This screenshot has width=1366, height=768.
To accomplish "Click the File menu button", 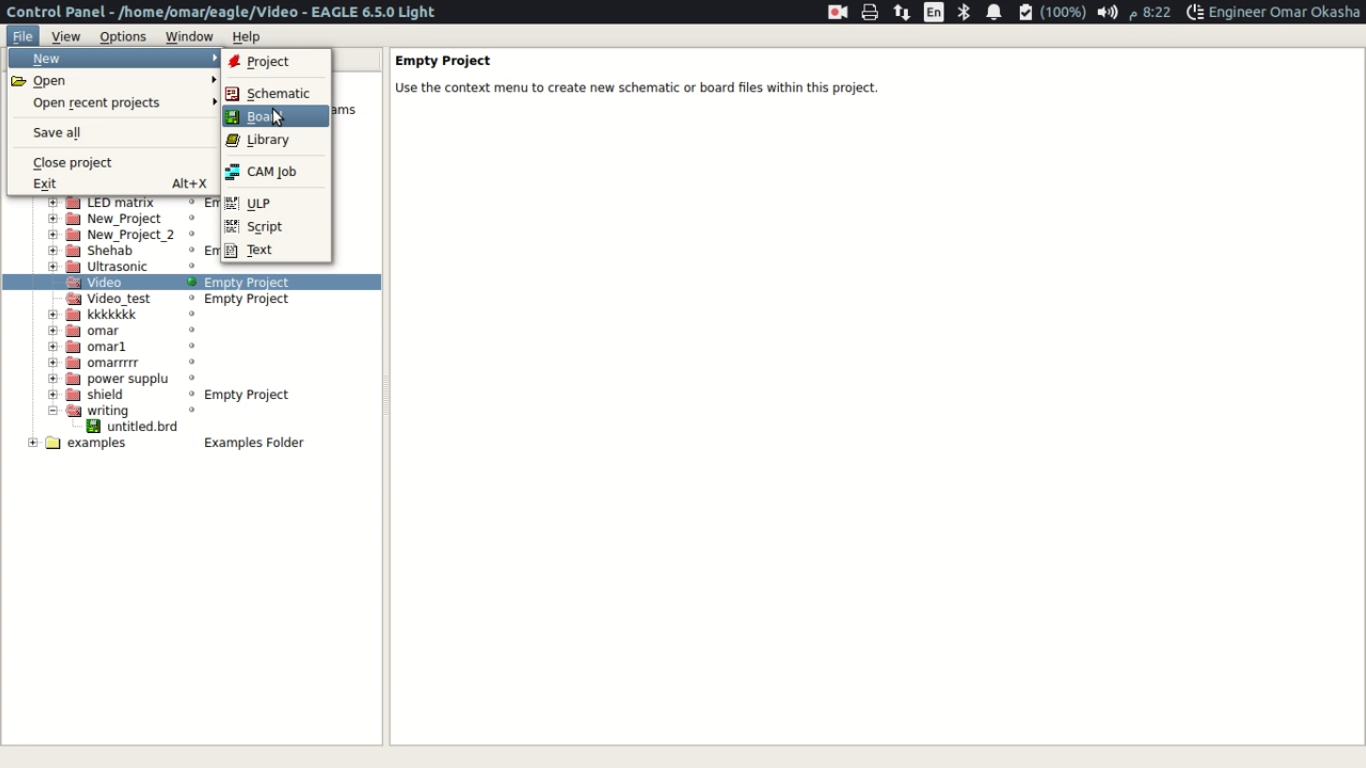I will point(22,37).
